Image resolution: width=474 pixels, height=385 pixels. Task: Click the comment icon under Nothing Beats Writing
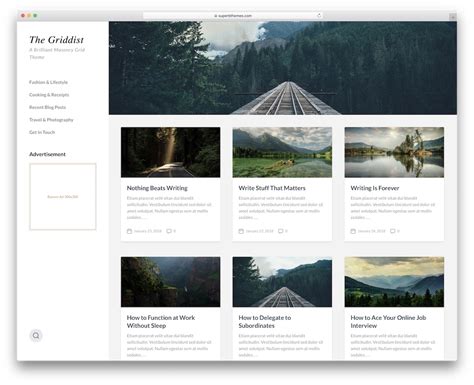(x=169, y=231)
